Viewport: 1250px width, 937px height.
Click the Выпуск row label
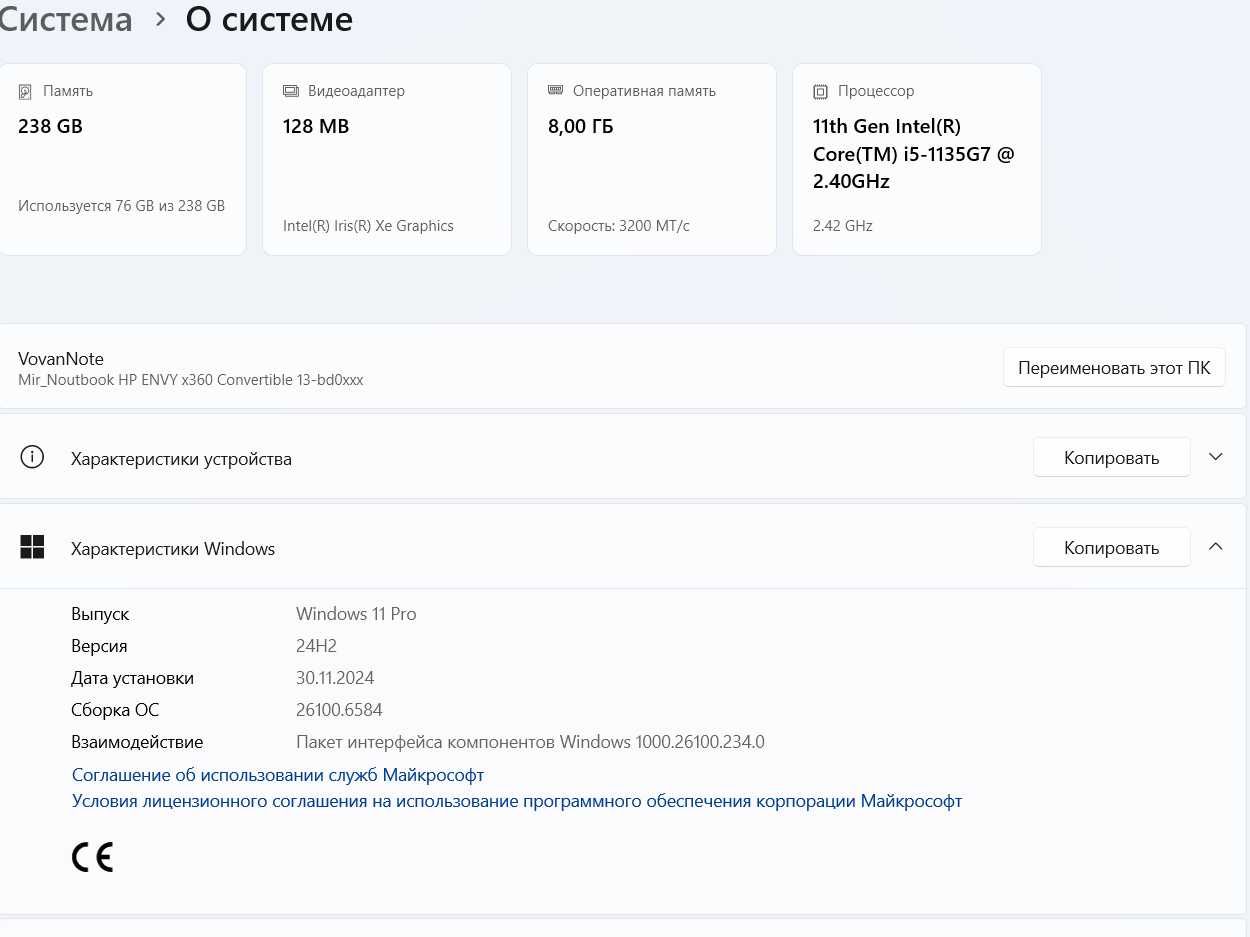100,614
